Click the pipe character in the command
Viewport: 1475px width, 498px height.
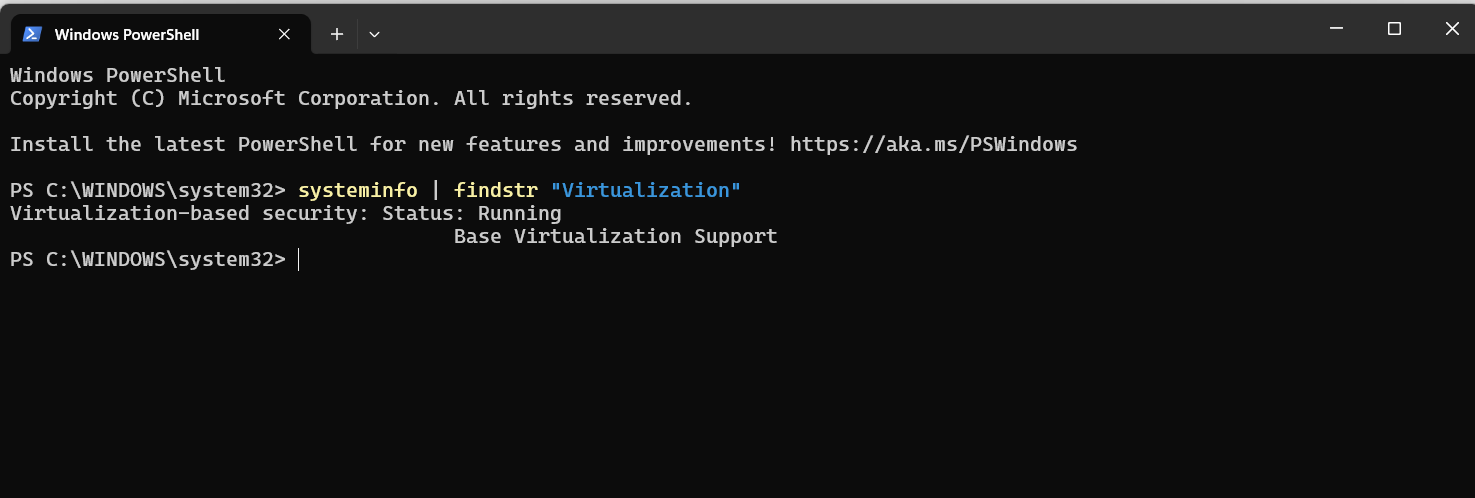click(435, 190)
